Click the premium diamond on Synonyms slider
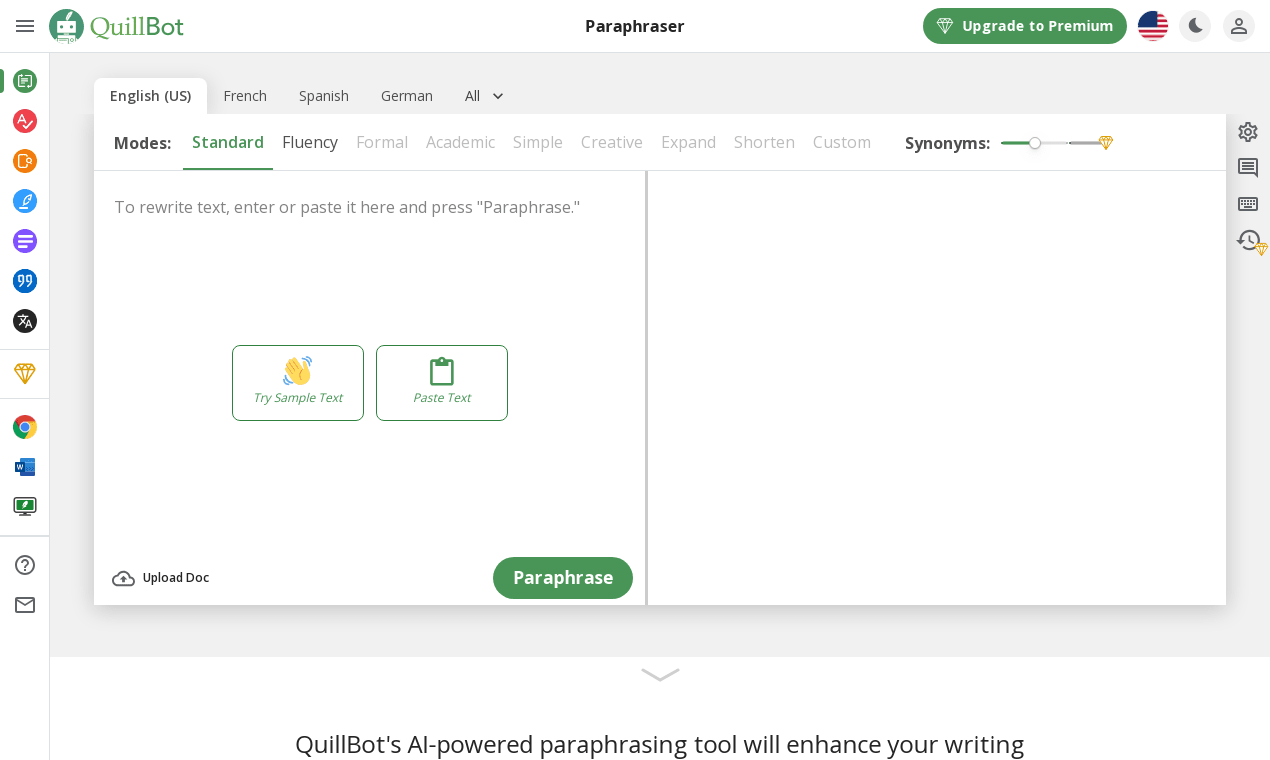 (1105, 143)
